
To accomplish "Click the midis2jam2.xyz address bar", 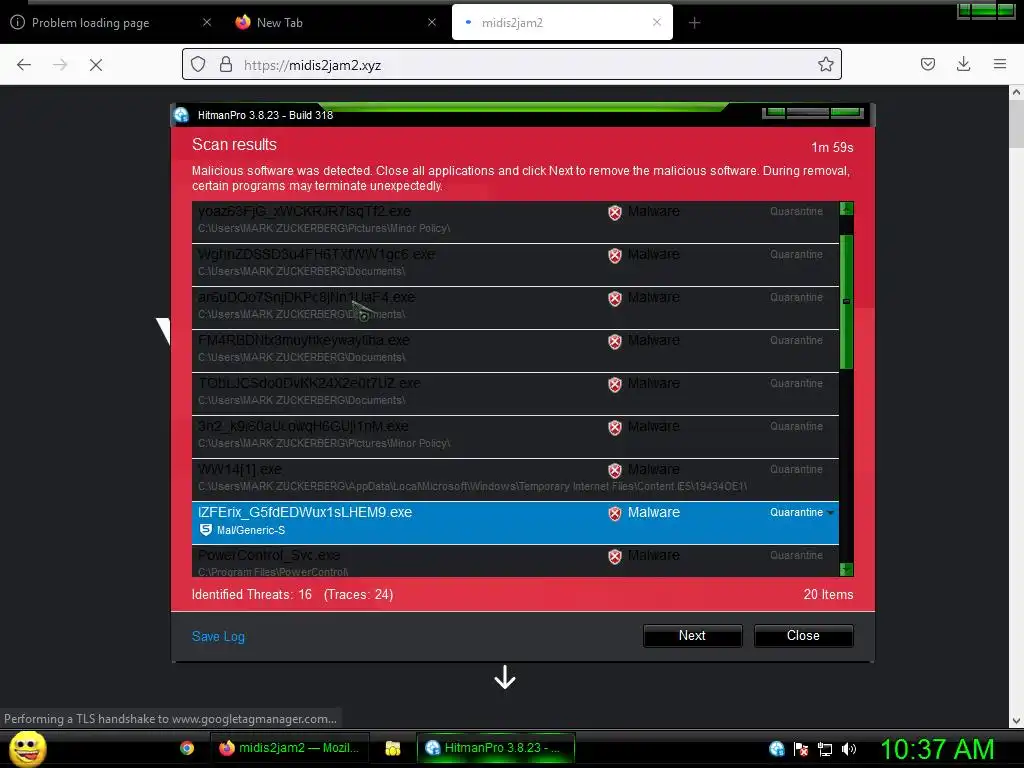I will [511, 65].
